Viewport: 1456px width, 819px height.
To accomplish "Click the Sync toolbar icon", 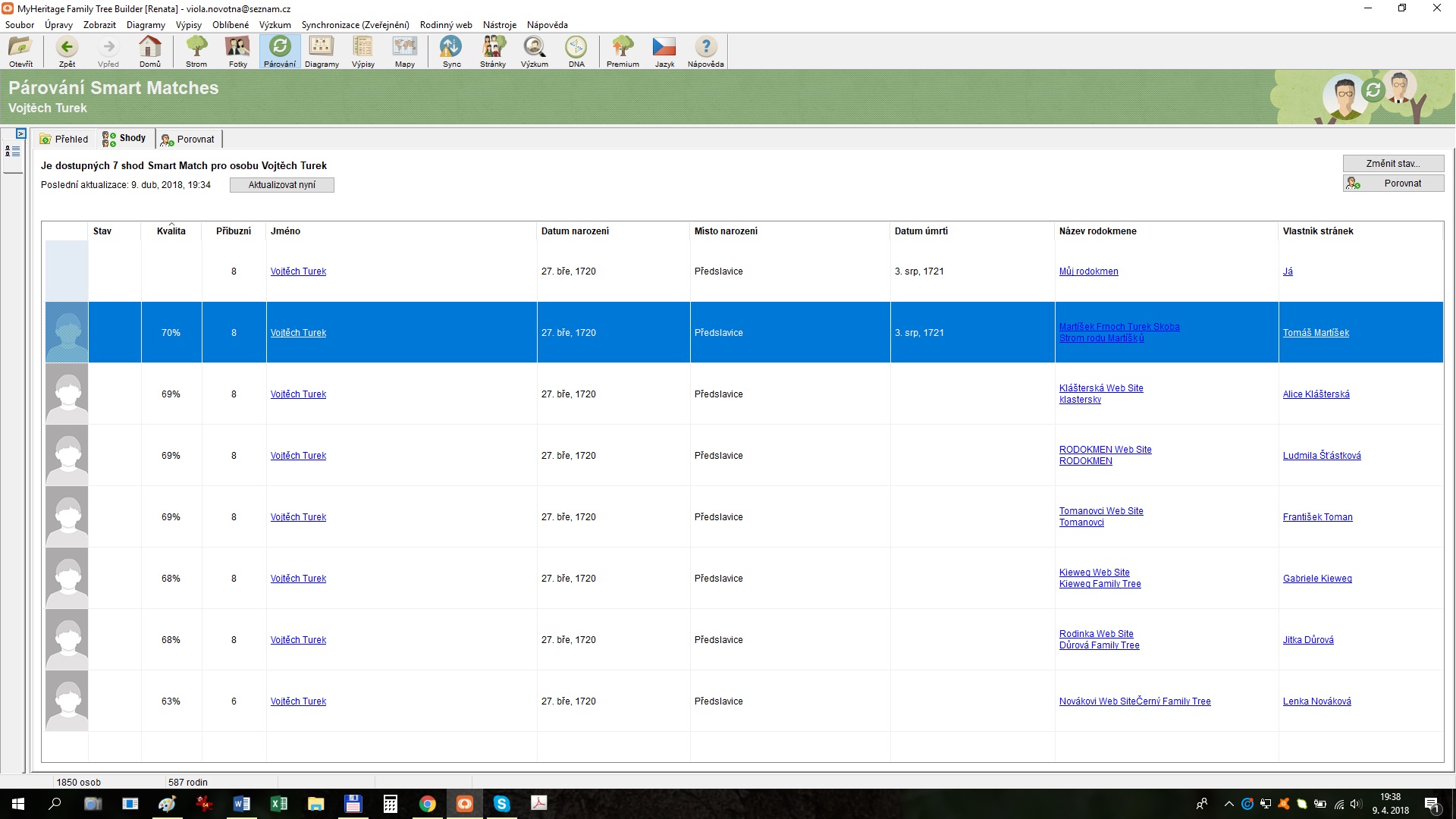I will tap(451, 52).
